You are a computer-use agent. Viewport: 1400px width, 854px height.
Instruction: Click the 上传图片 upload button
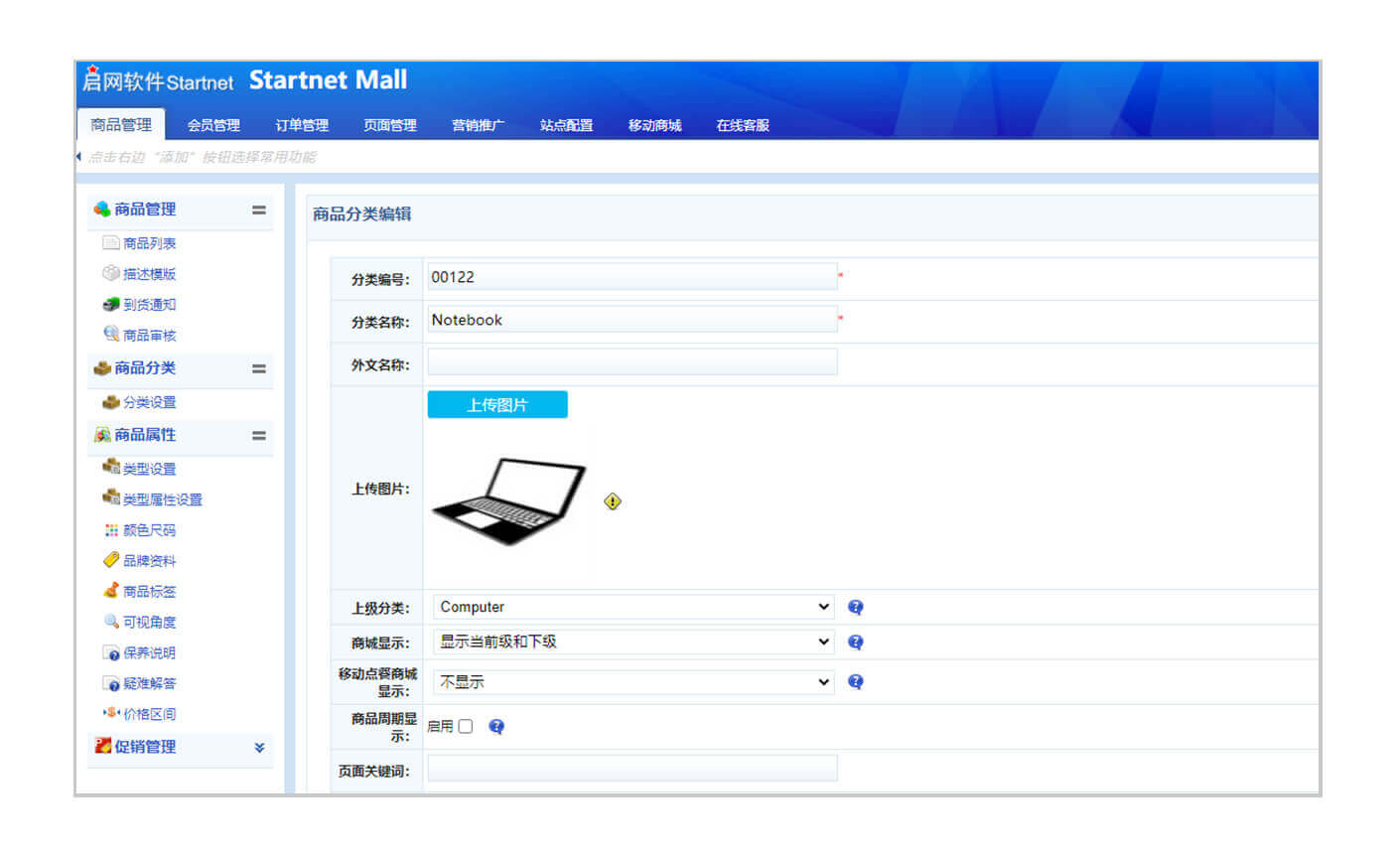click(x=497, y=405)
